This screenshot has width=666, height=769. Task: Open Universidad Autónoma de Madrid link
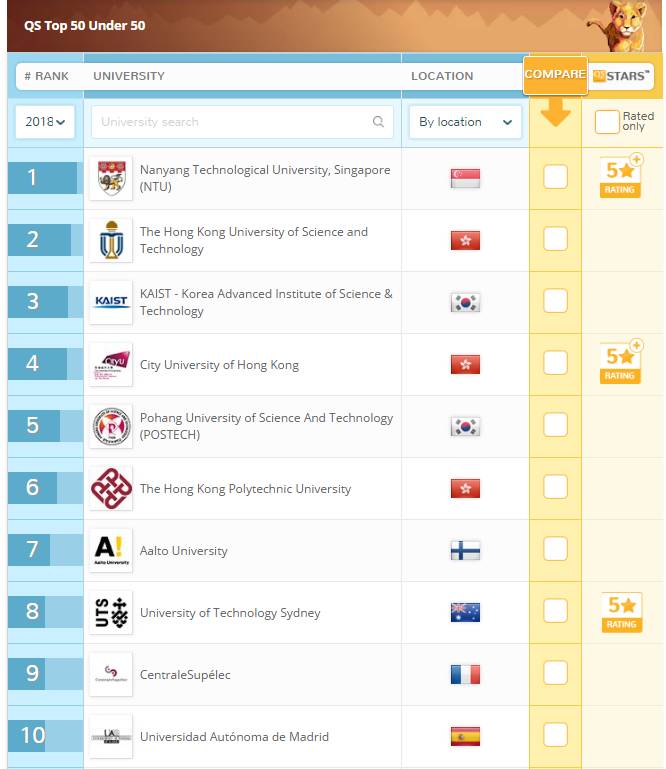point(234,736)
